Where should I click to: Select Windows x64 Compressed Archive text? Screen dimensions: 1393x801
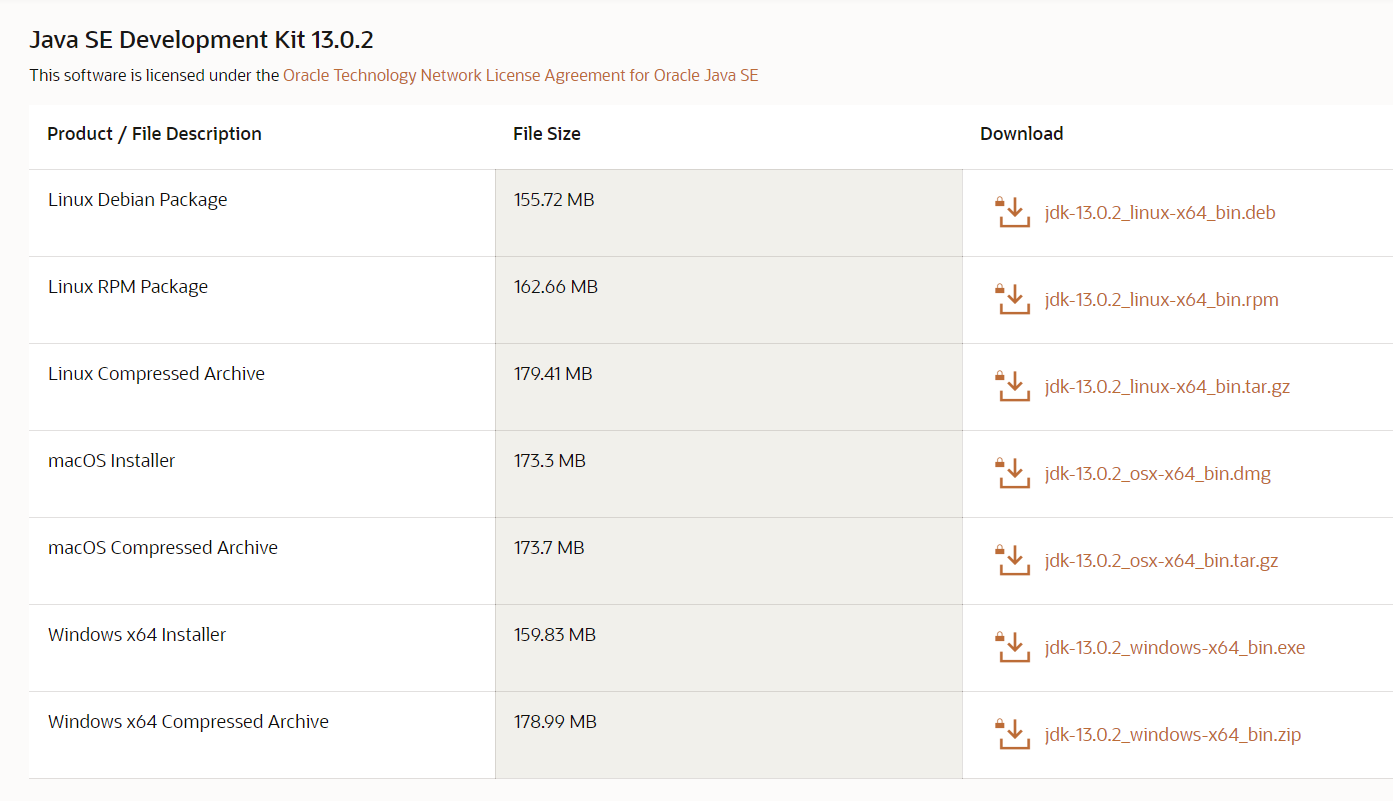(188, 722)
